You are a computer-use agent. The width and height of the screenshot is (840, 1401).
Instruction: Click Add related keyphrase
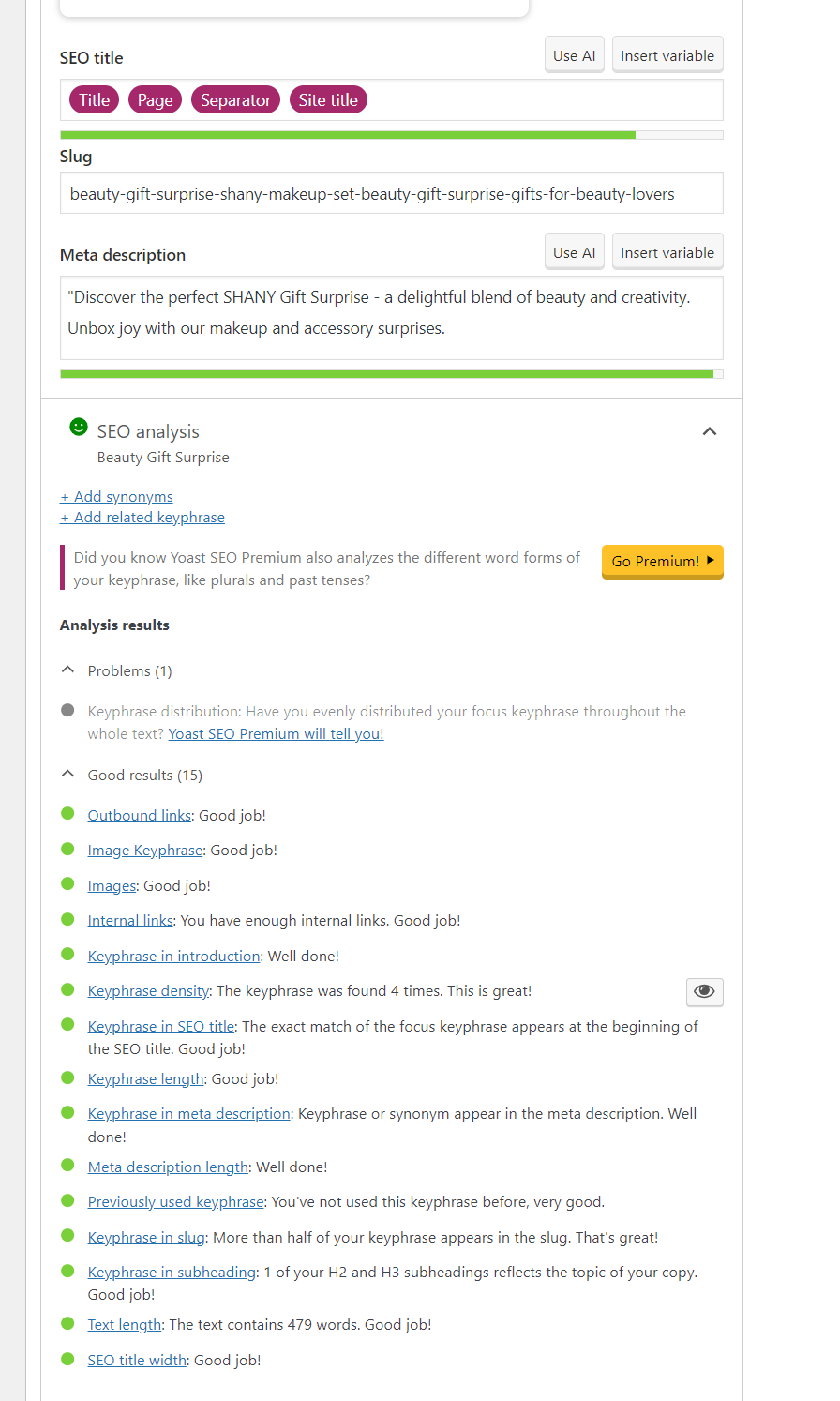click(x=142, y=517)
